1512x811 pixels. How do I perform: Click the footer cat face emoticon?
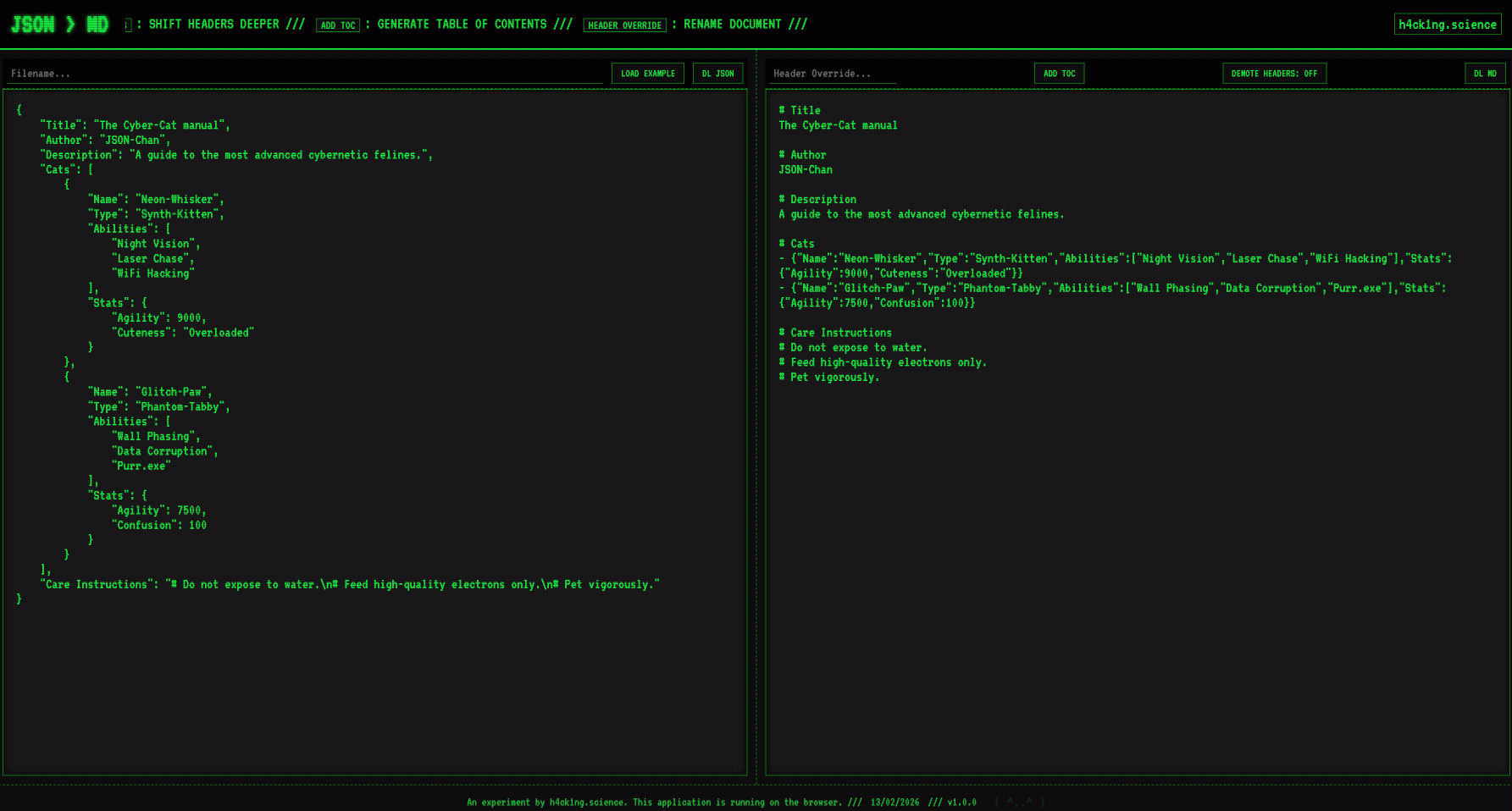(1020, 803)
